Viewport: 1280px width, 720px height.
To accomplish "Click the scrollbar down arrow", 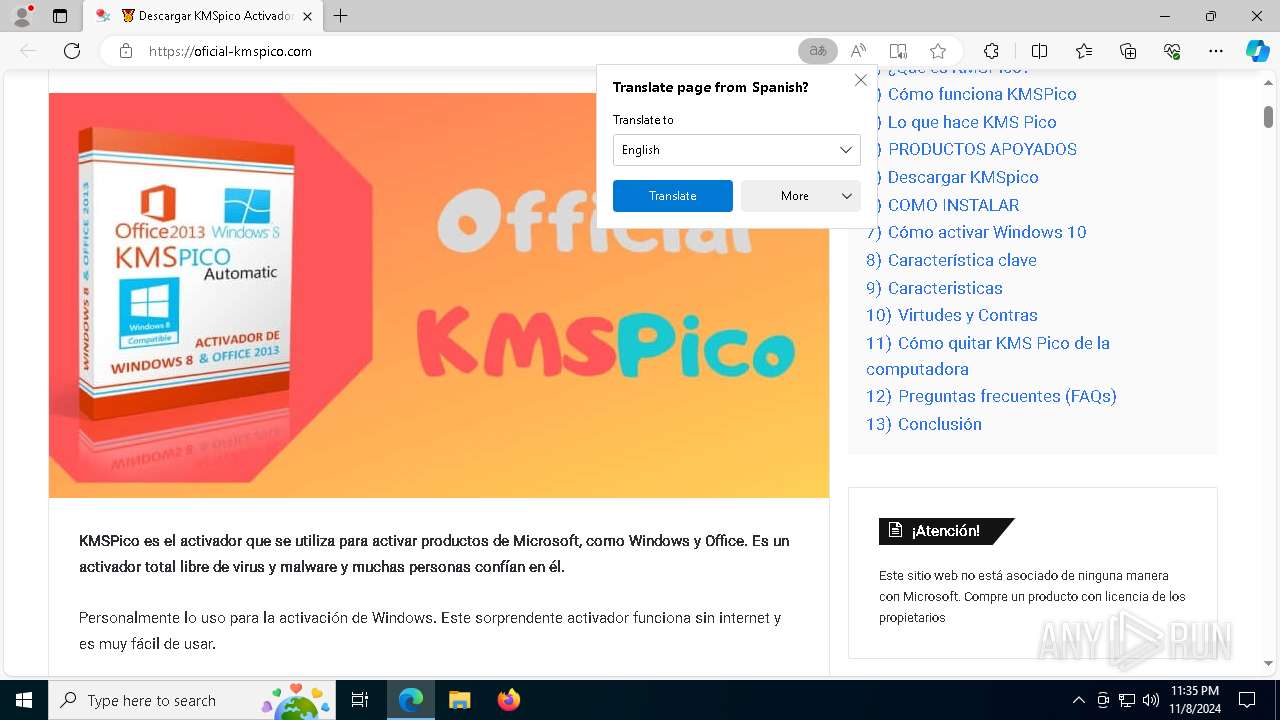I will click(x=1268, y=663).
